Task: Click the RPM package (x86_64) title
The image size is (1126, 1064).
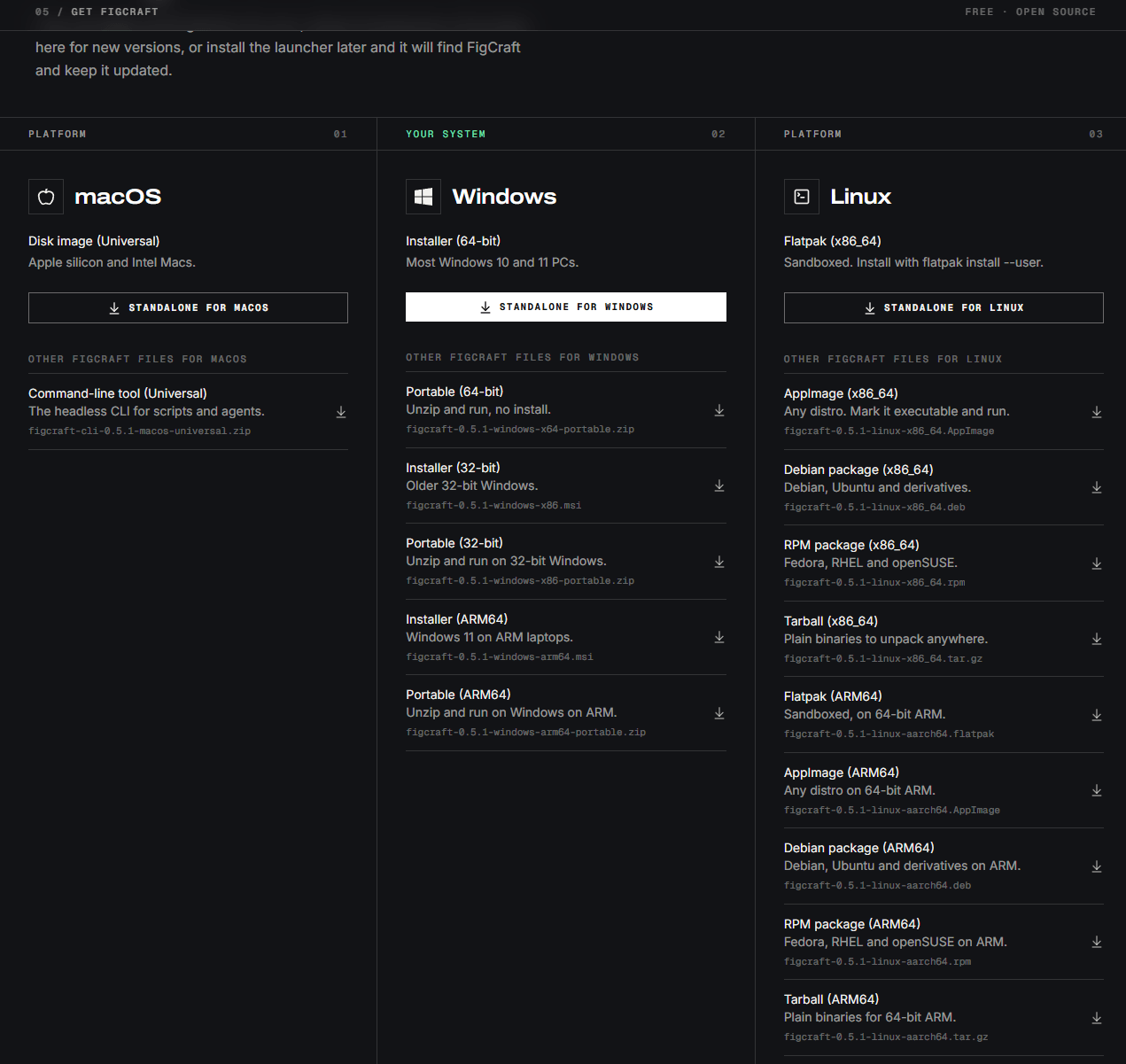Action: 851,545
